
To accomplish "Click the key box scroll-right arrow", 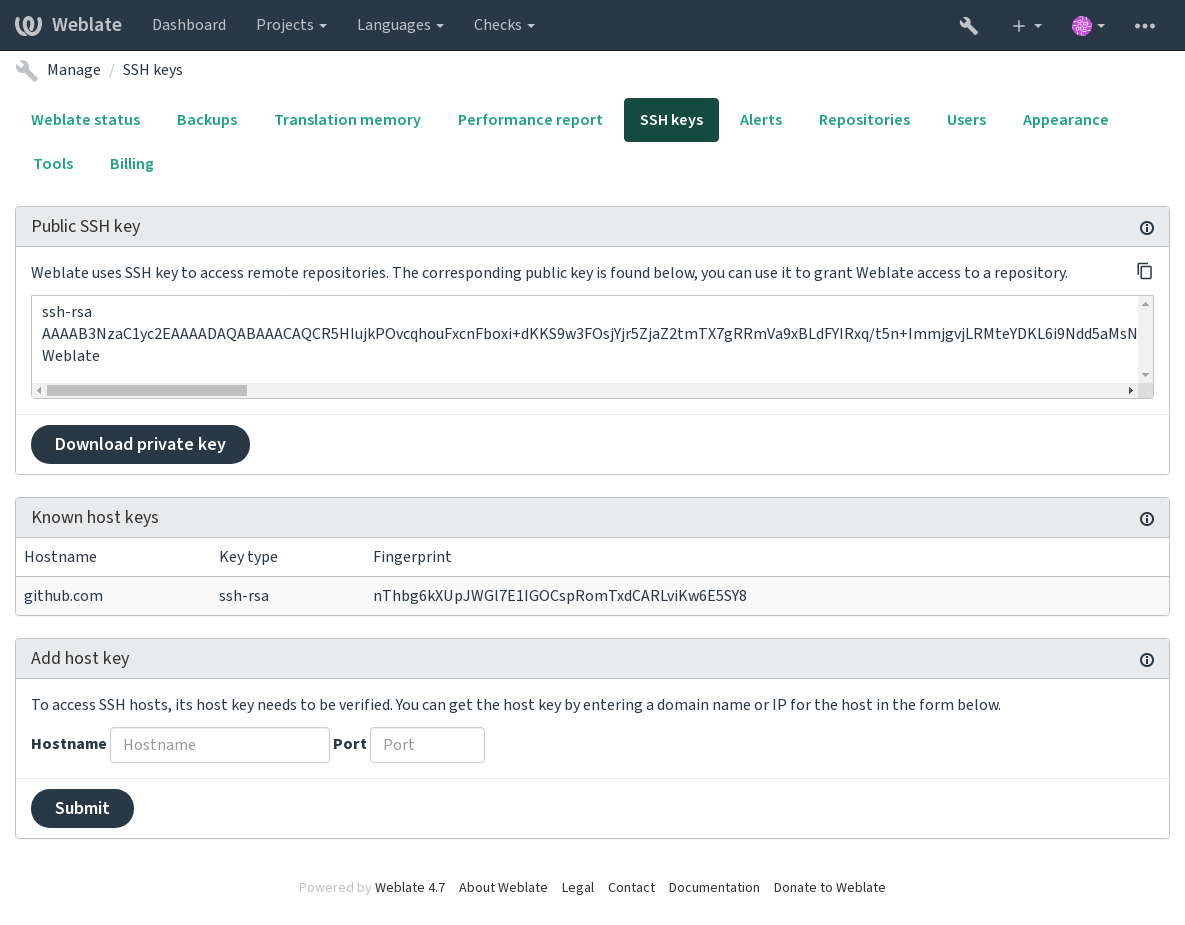I will (1131, 391).
